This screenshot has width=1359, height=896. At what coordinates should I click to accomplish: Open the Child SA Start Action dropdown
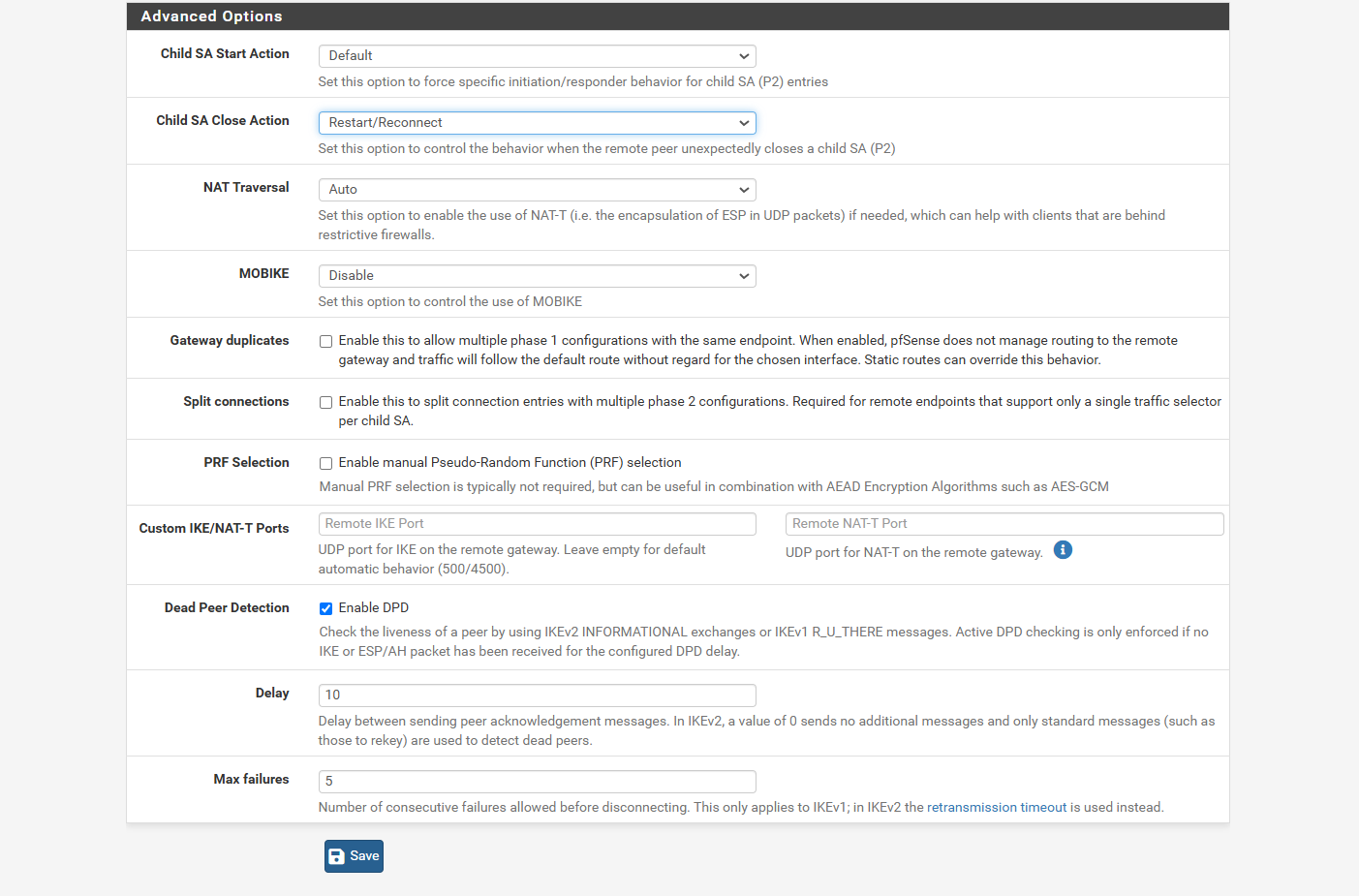click(x=537, y=56)
